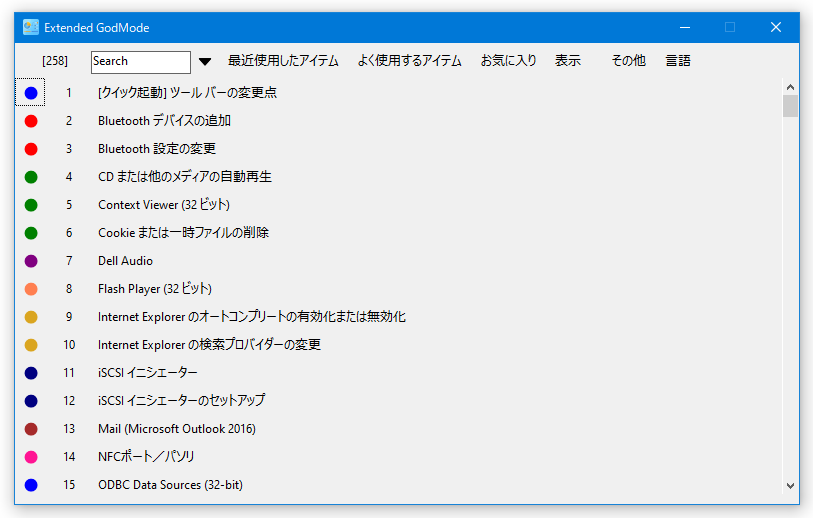Screen dimensions: 813x518
Task: Select iSCSI イニシエーターのセットアップ entry
Action: (x=181, y=401)
